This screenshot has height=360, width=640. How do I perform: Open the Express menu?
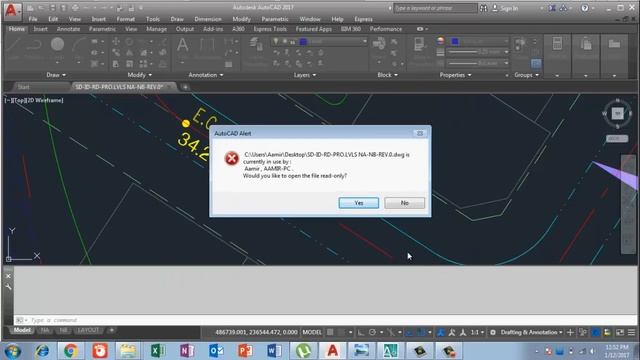[x=363, y=19]
